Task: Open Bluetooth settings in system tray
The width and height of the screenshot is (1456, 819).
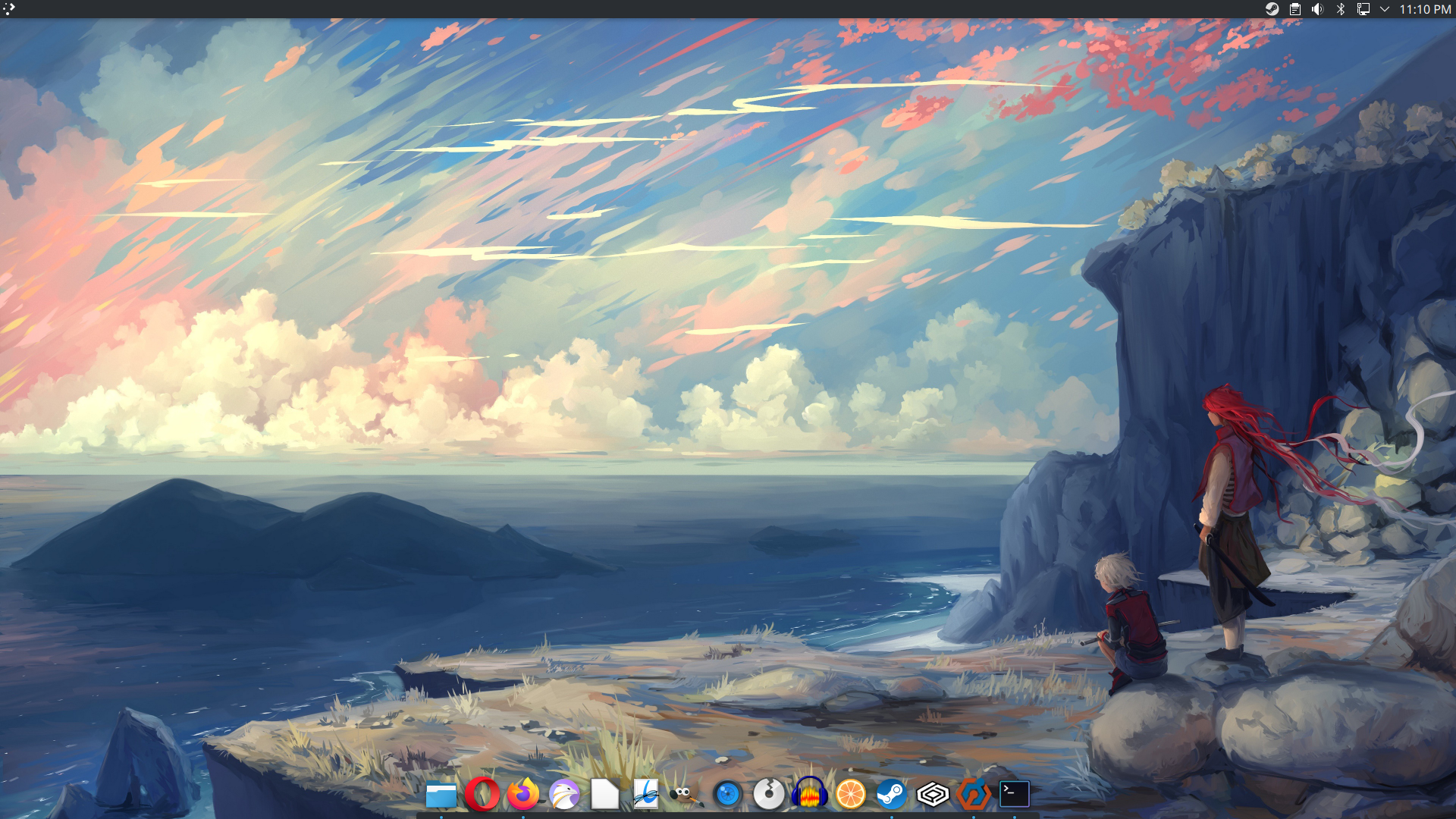Action: [x=1341, y=9]
